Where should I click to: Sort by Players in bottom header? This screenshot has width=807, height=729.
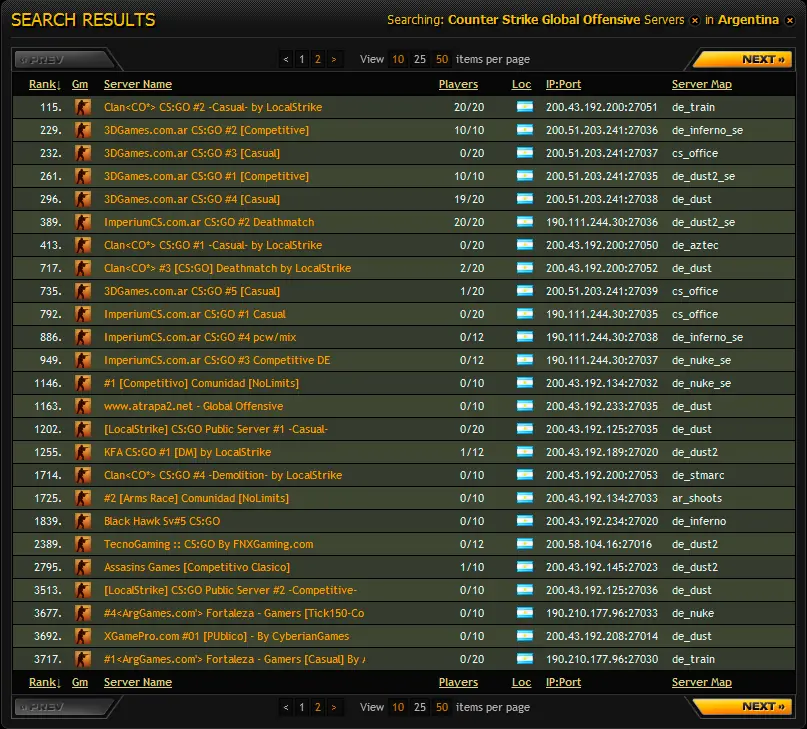(x=458, y=682)
